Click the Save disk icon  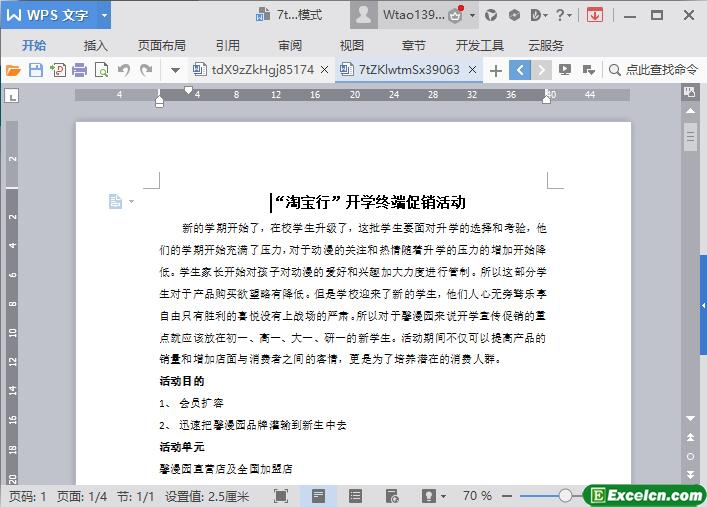coord(36,70)
